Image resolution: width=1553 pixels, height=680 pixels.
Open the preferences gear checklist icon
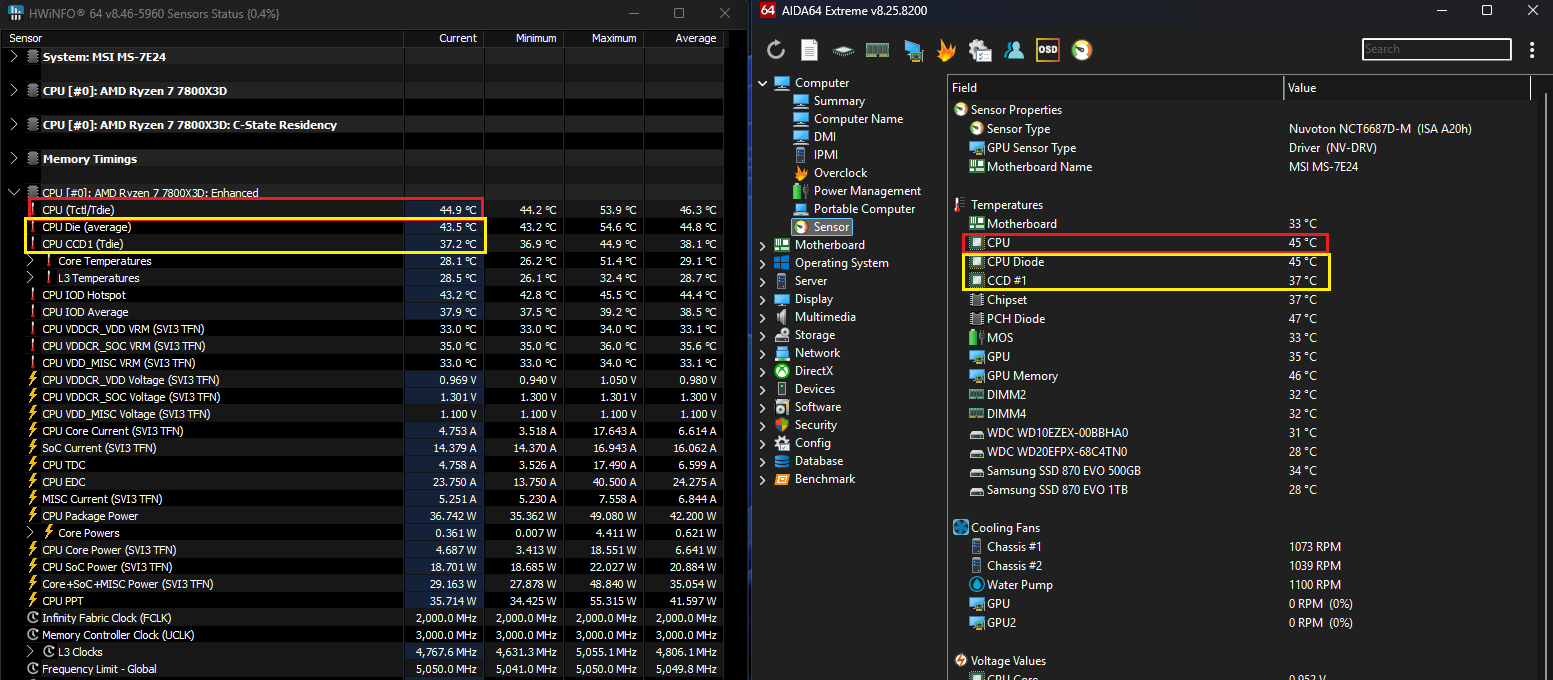[980, 50]
